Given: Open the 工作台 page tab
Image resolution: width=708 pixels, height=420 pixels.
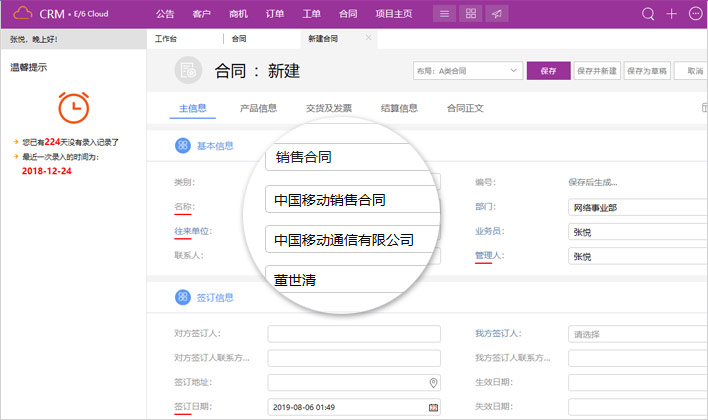Looking at the screenshot, I should [x=167, y=38].
